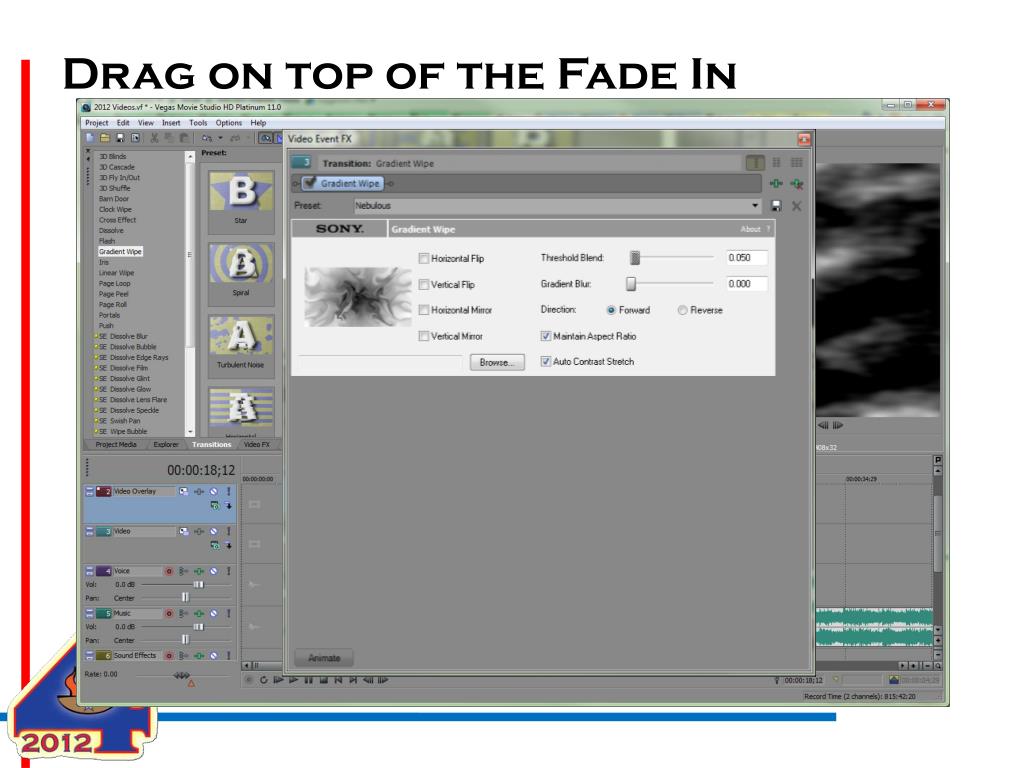Open the Insert menu

pyautogui.click(x=171, y=123)
